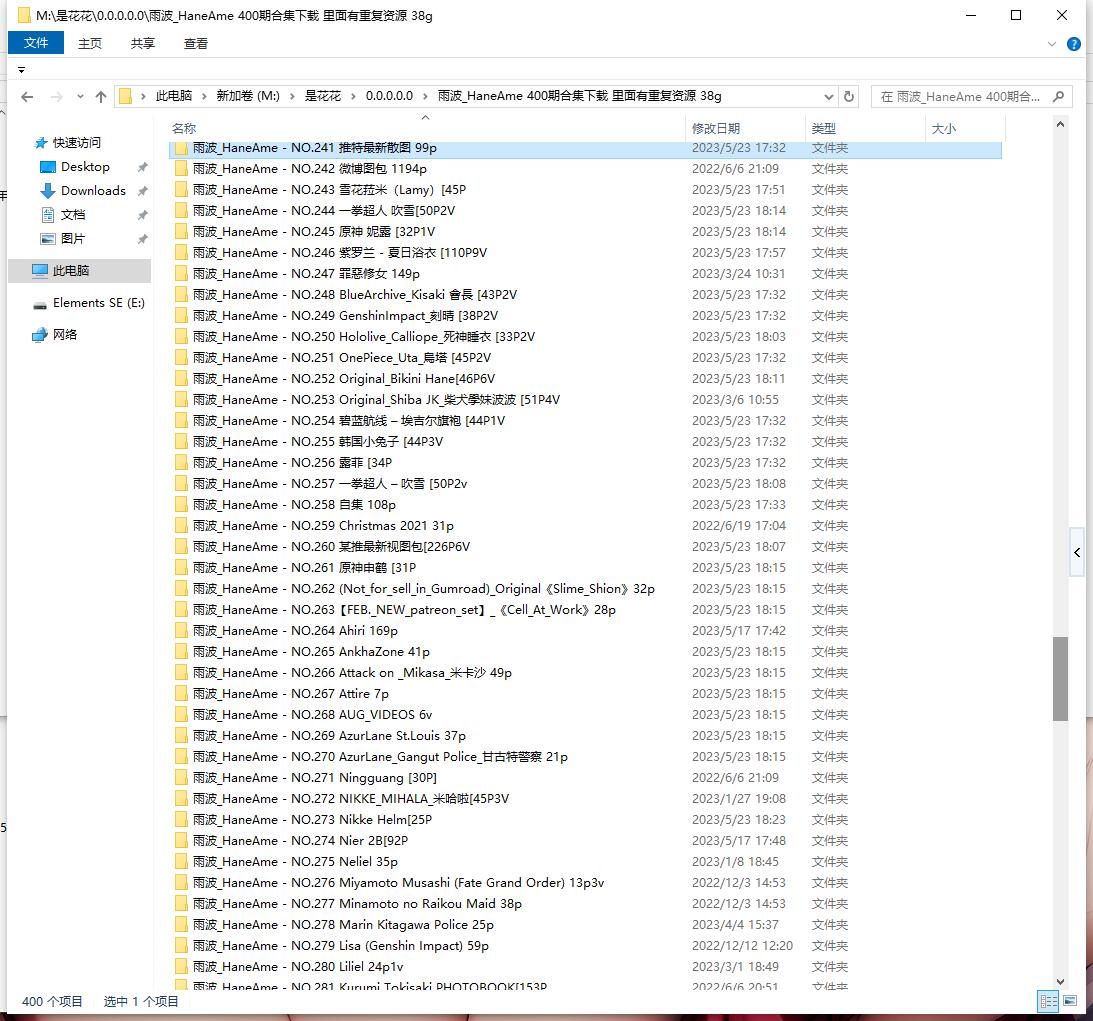
Task: Open Elements SE (E:) drive
Action: (x=98, y=302)
